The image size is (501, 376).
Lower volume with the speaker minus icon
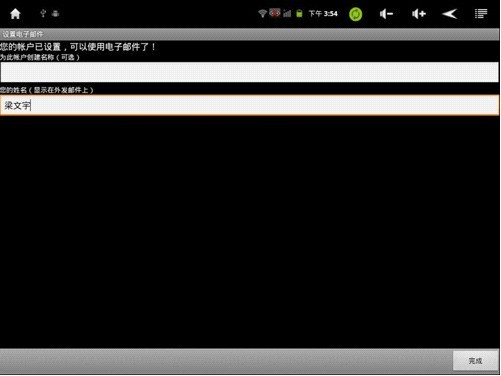coord(386,14)
